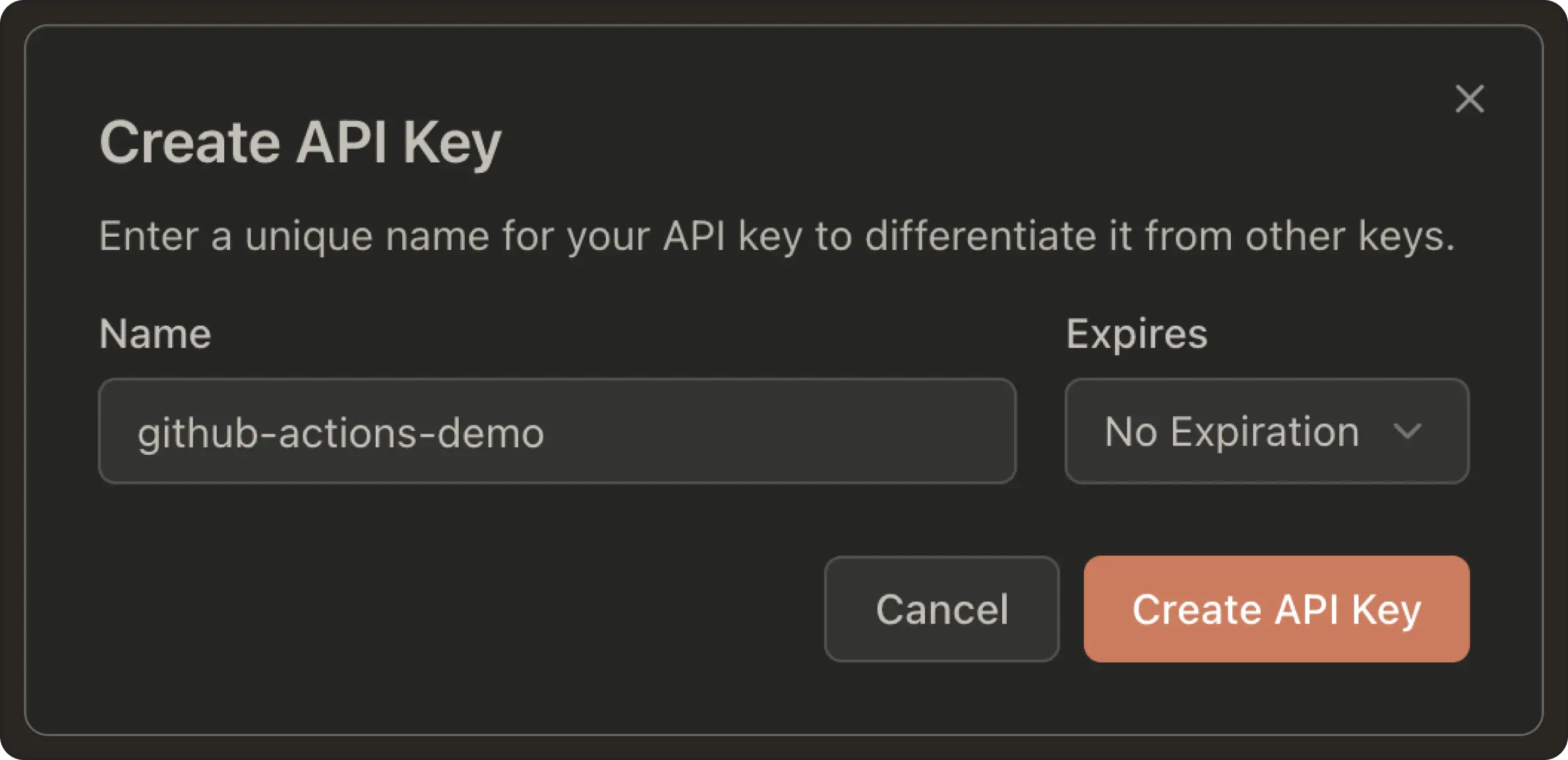Viewport: 1568px width, 760px height.
Task: Click the No Expiration text
Action: pos(1232,432)
